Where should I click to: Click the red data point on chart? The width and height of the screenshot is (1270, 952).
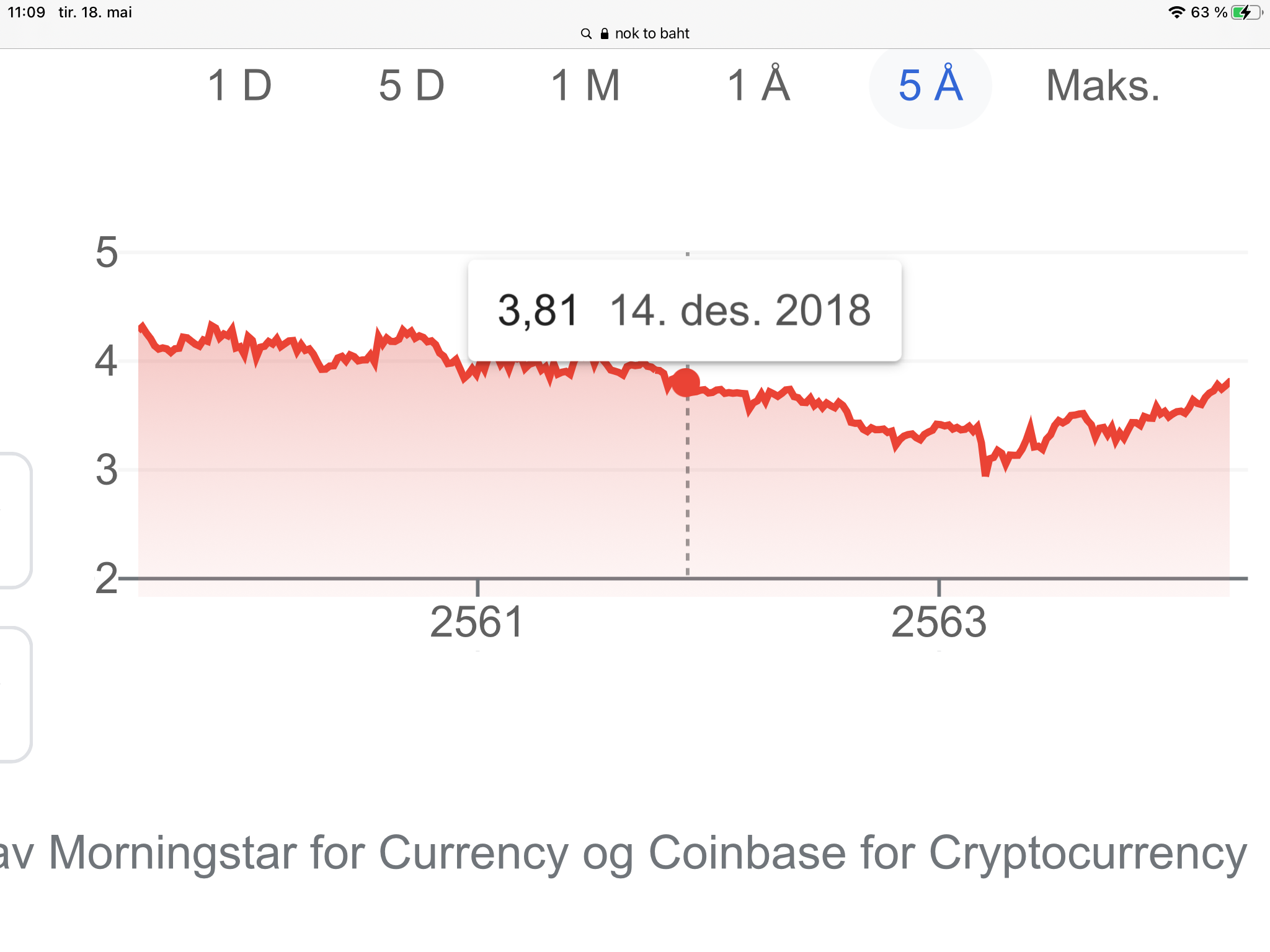(x=686, y=382)
